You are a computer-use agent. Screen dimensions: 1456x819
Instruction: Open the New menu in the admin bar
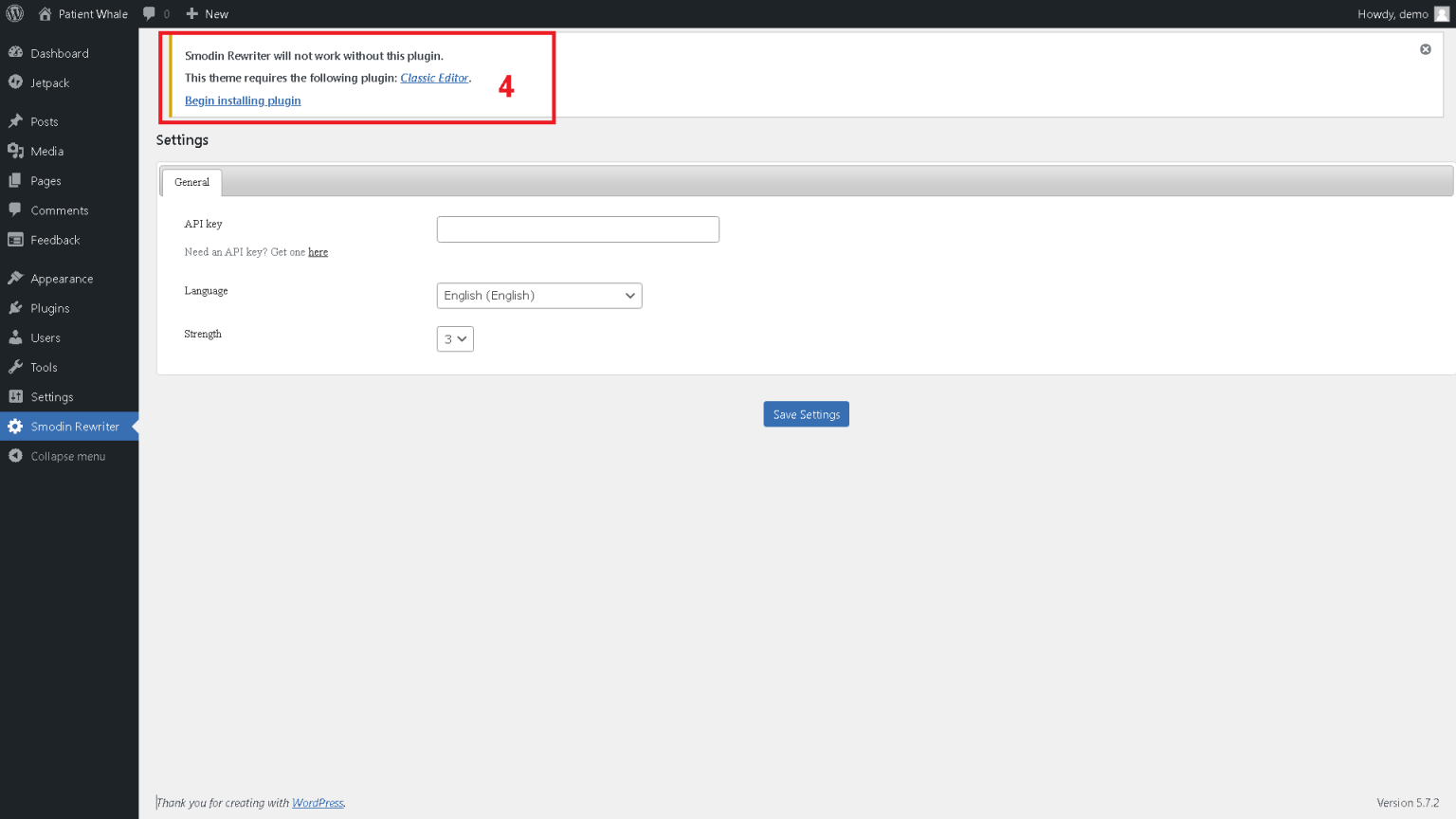(206, 13)
